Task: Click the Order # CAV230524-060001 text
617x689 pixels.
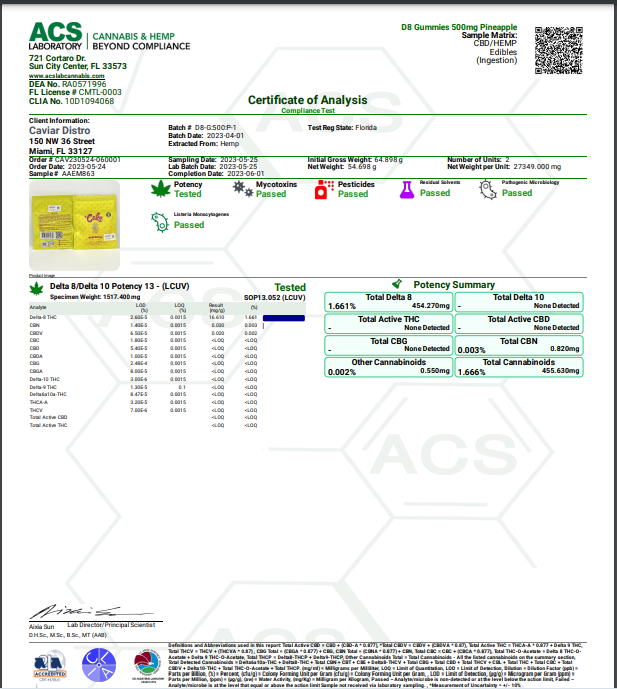Action: (75, 160)
